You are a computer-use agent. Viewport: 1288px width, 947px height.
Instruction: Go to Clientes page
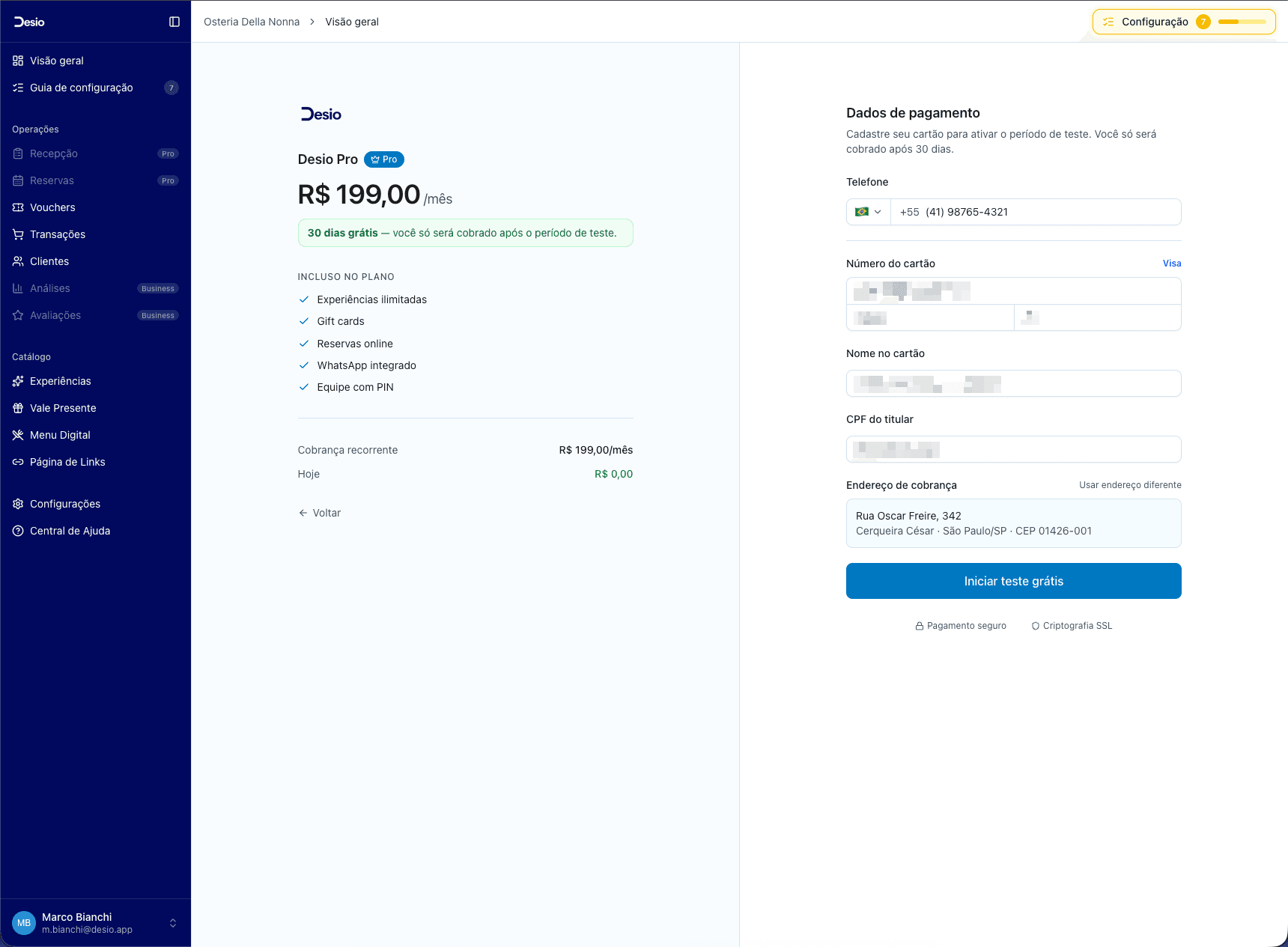click(96, 261)
